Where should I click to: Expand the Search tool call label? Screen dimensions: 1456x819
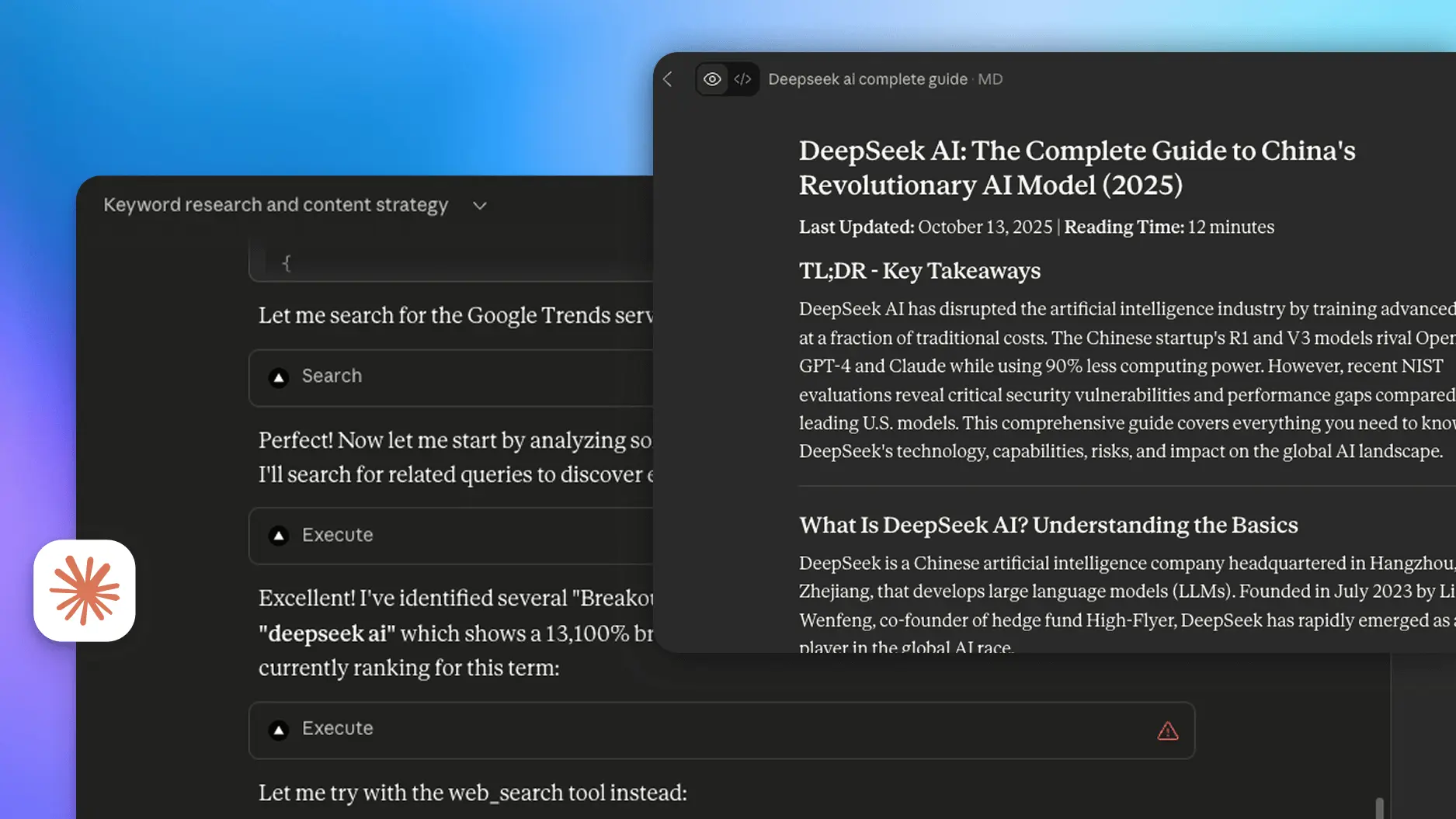pos(332,376)
